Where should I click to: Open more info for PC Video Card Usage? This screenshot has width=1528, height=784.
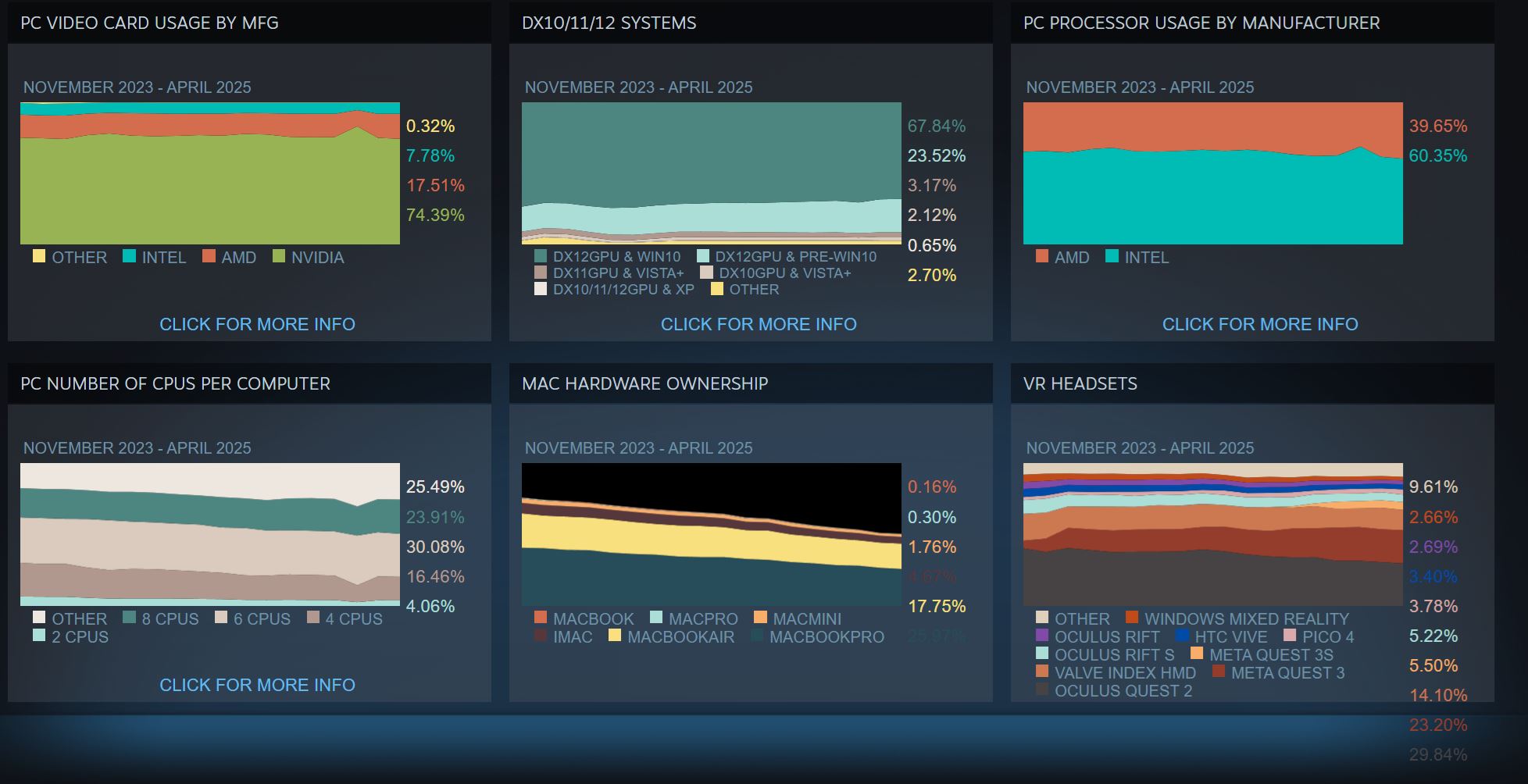click(257, 324)
